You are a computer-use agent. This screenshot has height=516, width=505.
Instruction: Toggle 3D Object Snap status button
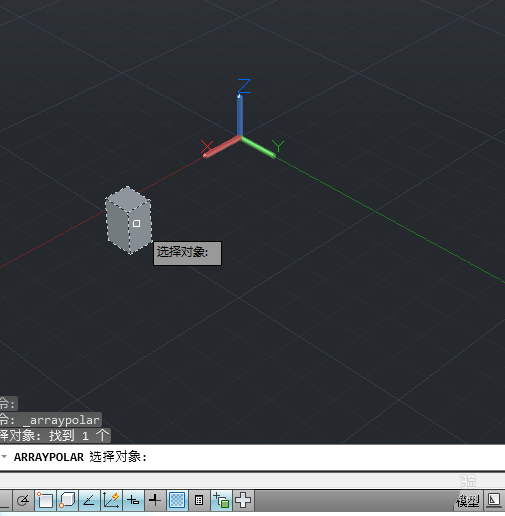[x=67, y=500]
